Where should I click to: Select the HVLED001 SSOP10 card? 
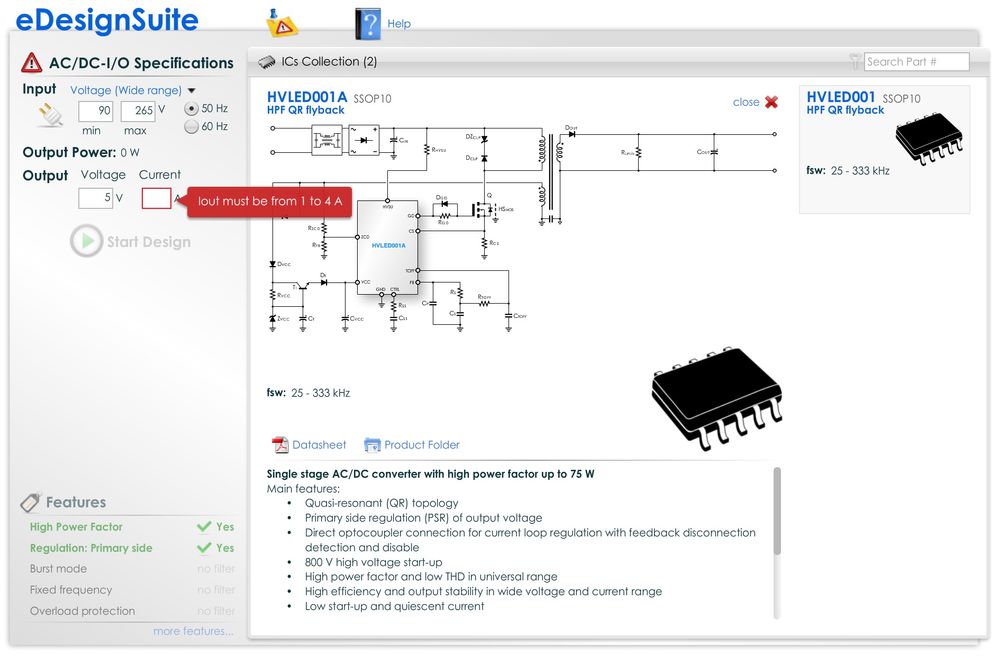(x=884, y=149)
